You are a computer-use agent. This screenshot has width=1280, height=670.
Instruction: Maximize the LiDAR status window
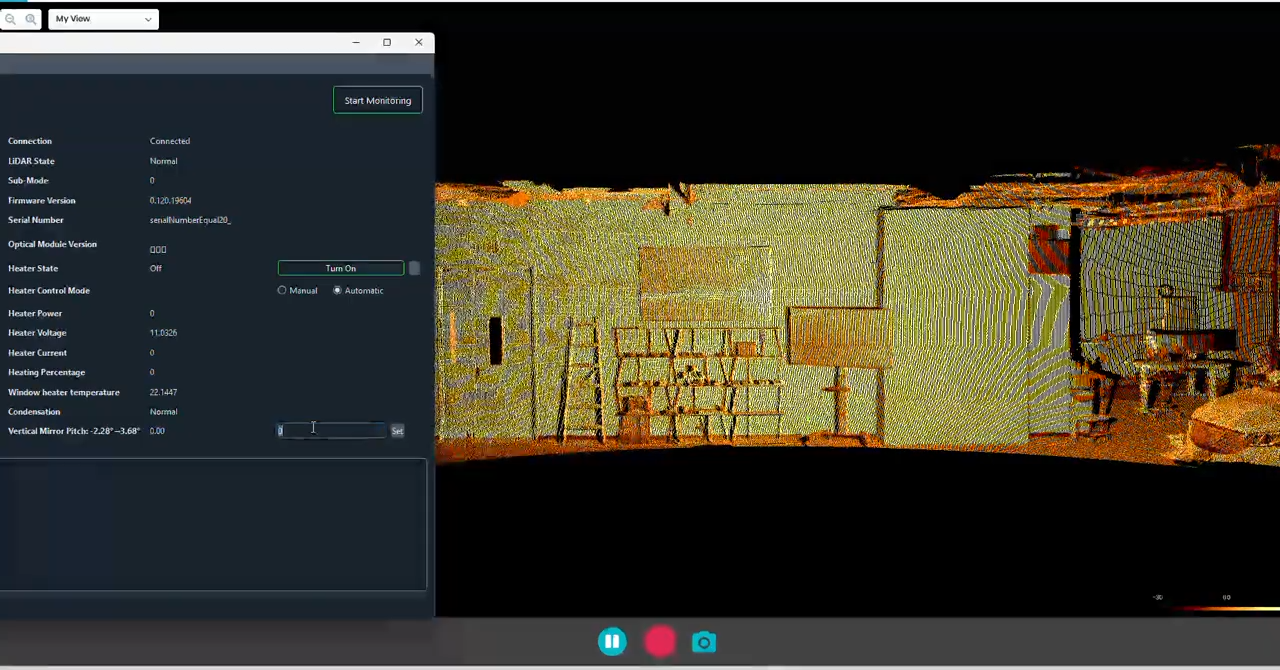(387, 42)
